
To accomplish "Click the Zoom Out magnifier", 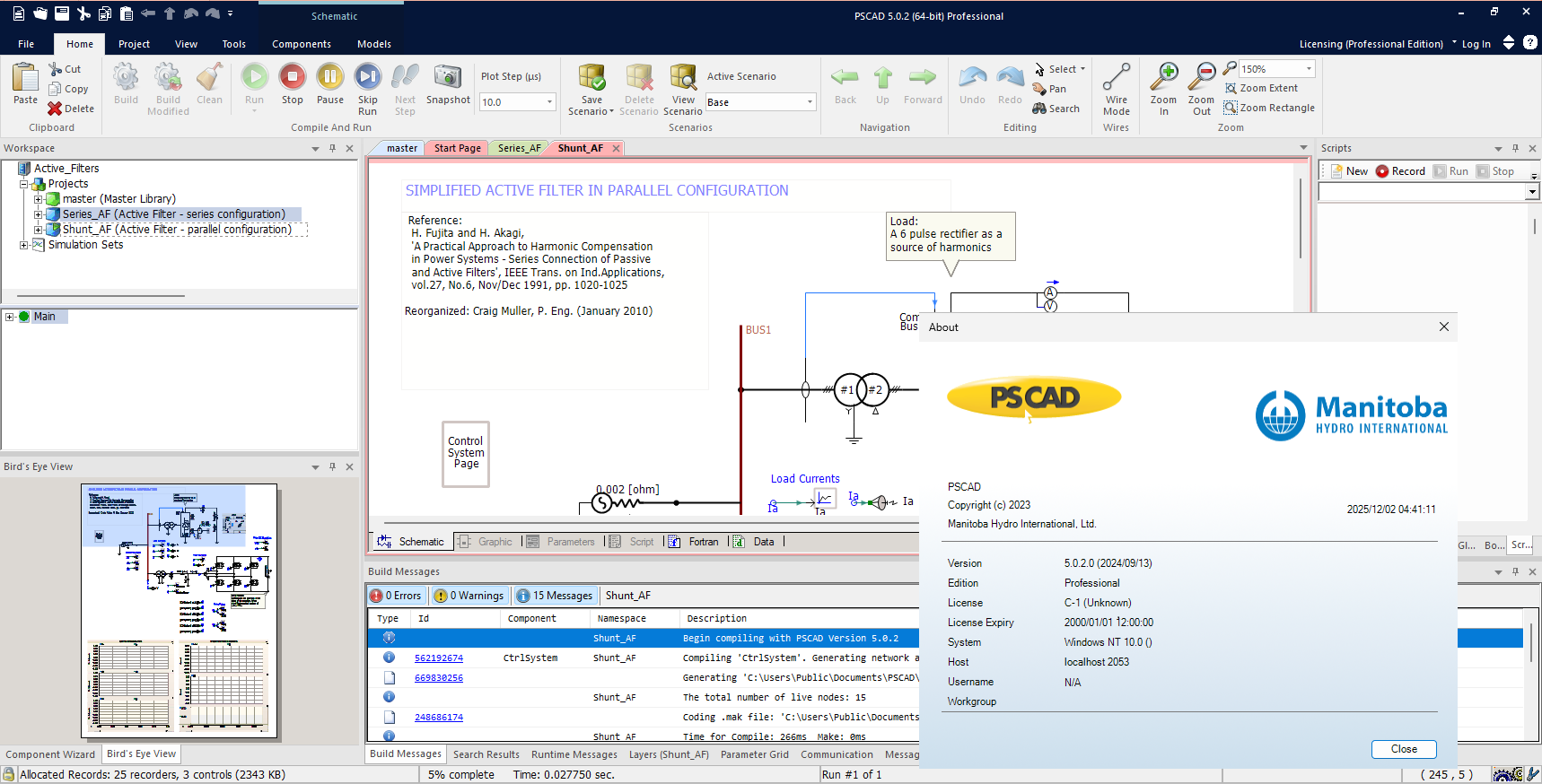I will point(1202,77).
